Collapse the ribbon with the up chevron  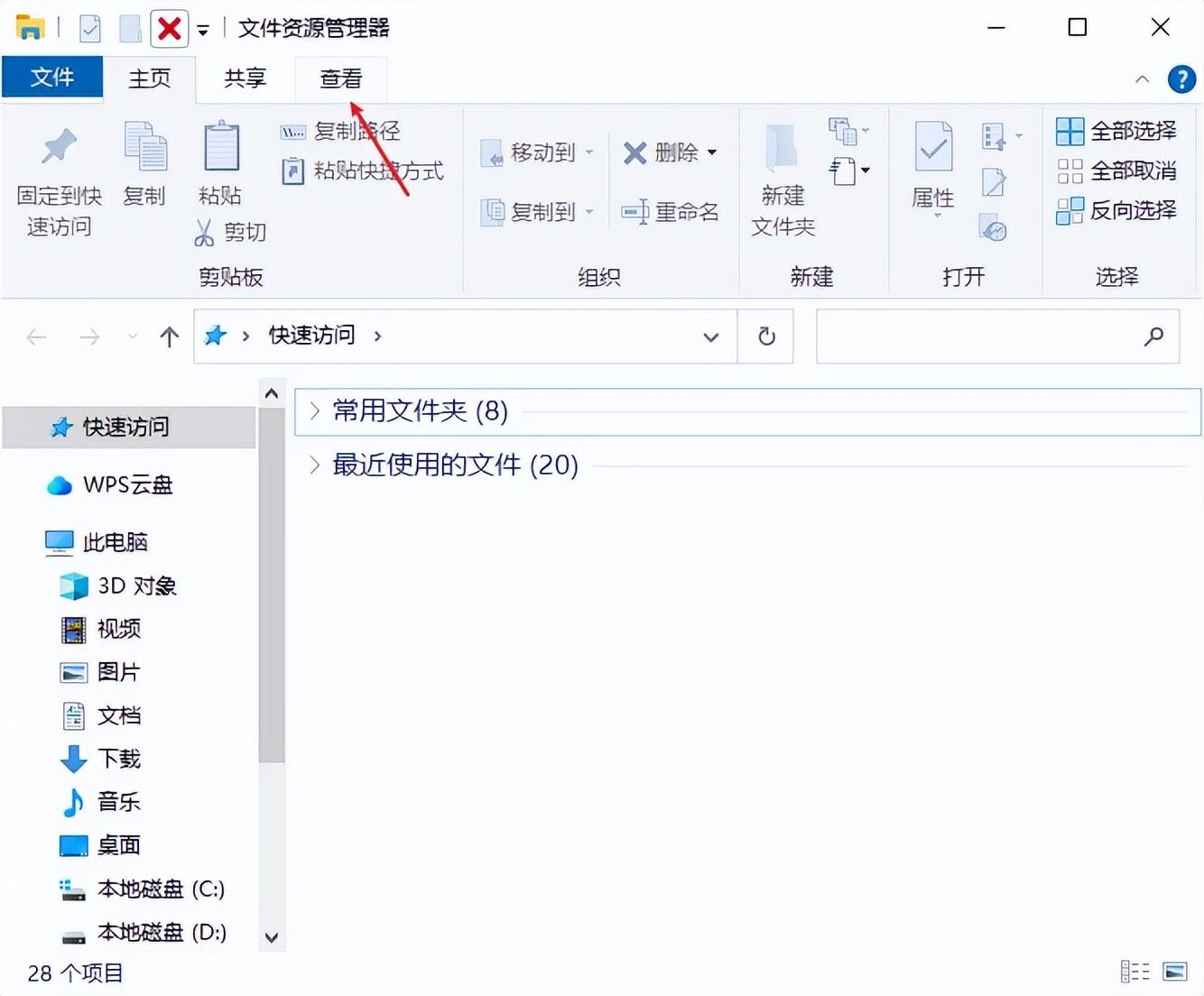(x=1142, y=79)
